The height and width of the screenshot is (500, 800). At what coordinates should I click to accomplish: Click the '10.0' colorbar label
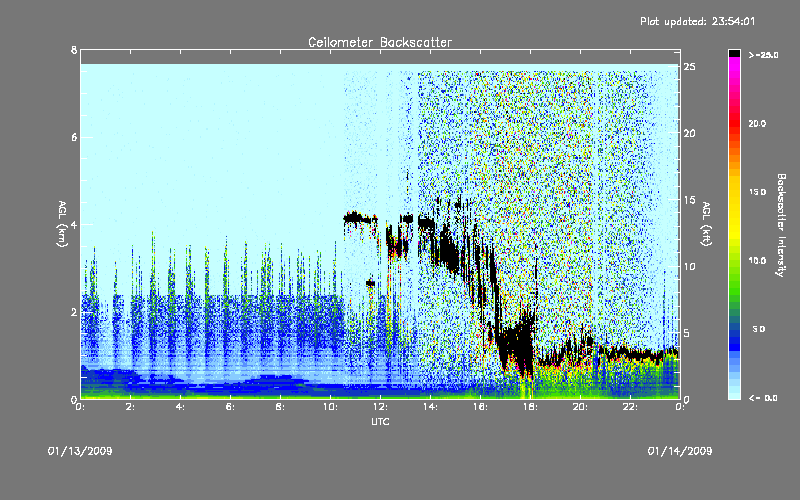(x=757, y=261)
